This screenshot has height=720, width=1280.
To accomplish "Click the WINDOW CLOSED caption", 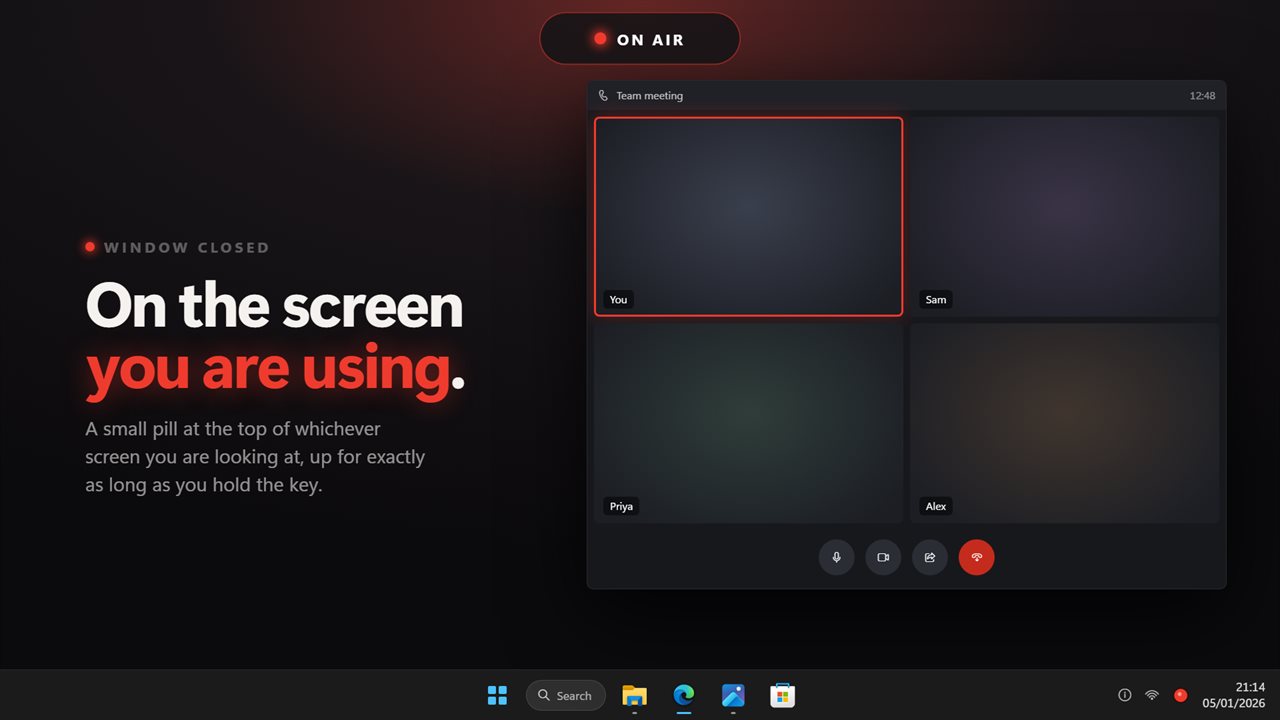I will (x=186, y=248).
